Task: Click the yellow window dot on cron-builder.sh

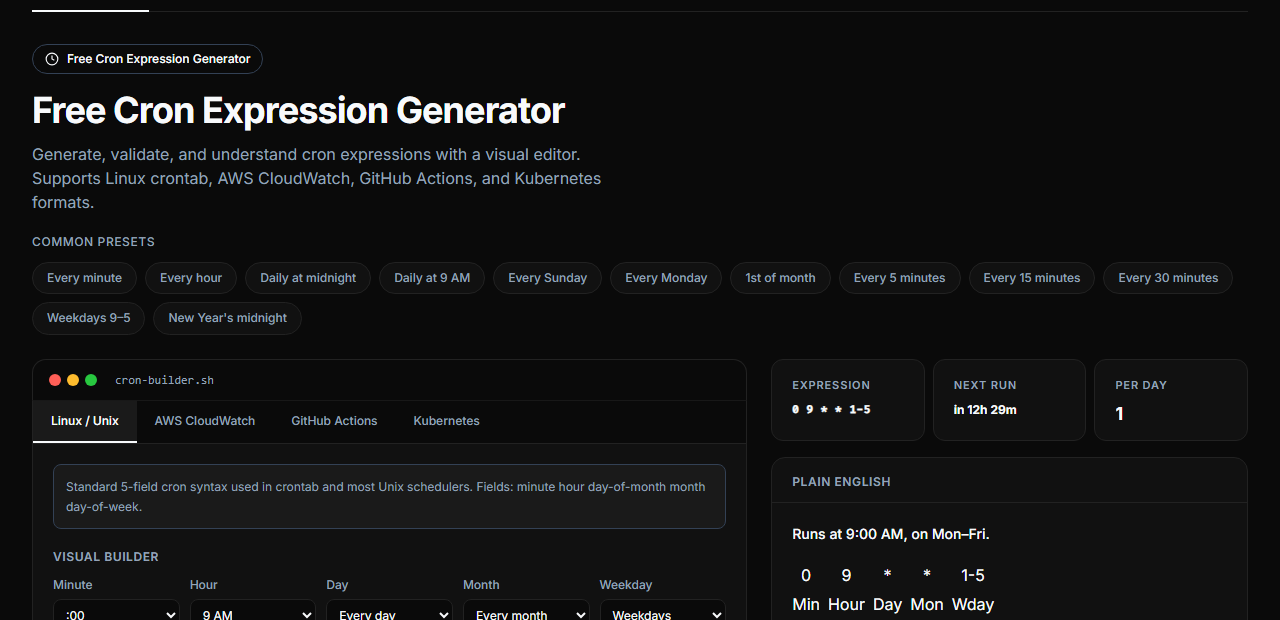Action: point(73,380)
